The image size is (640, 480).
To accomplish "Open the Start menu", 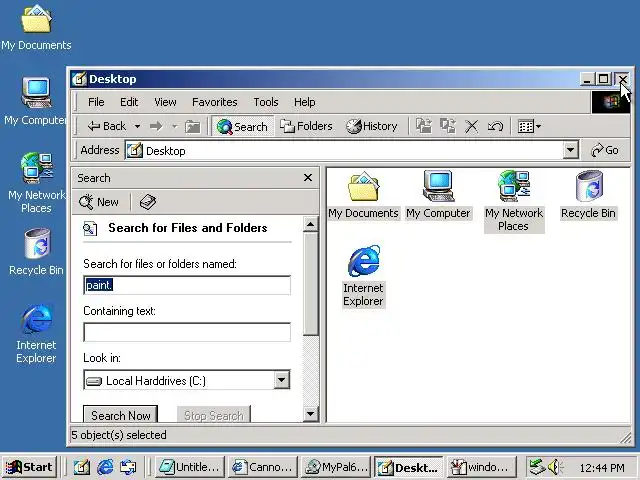I will tap(29, 467).
